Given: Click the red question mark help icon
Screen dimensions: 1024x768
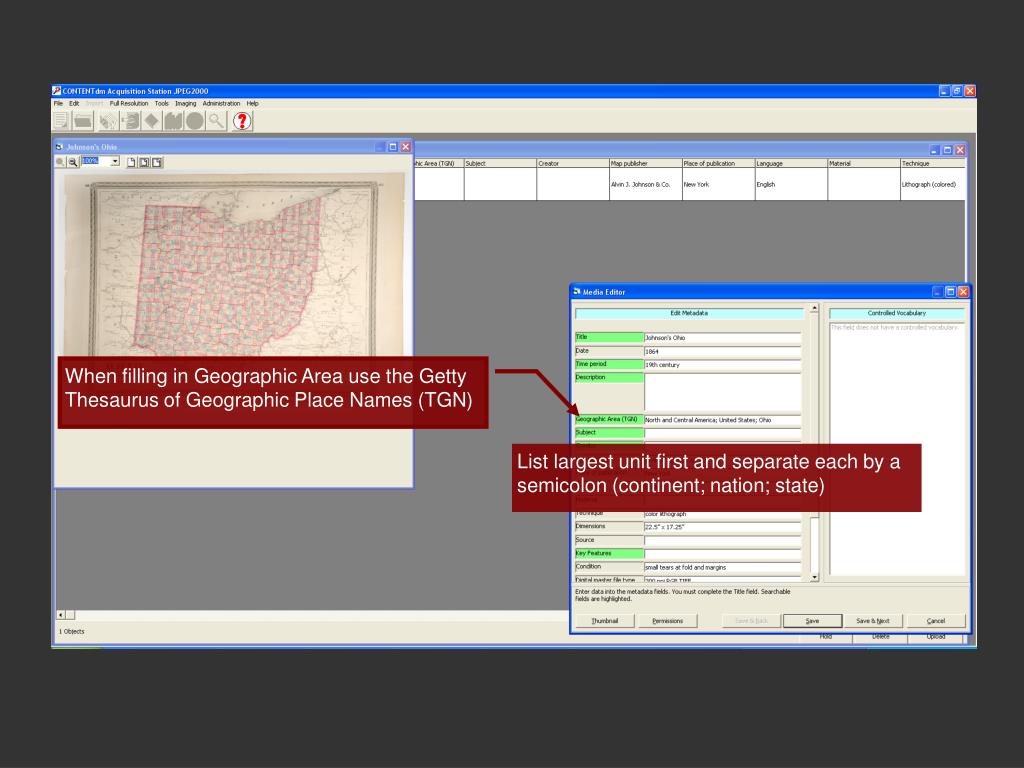Looking at the screenshot, I should (242, 121).
